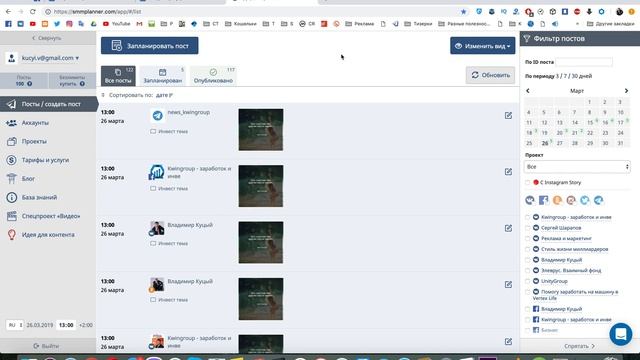This screenshot has height=360, width=640.
Task: Open the Проект dropdown showing Все
Action: tap(577, 167)
